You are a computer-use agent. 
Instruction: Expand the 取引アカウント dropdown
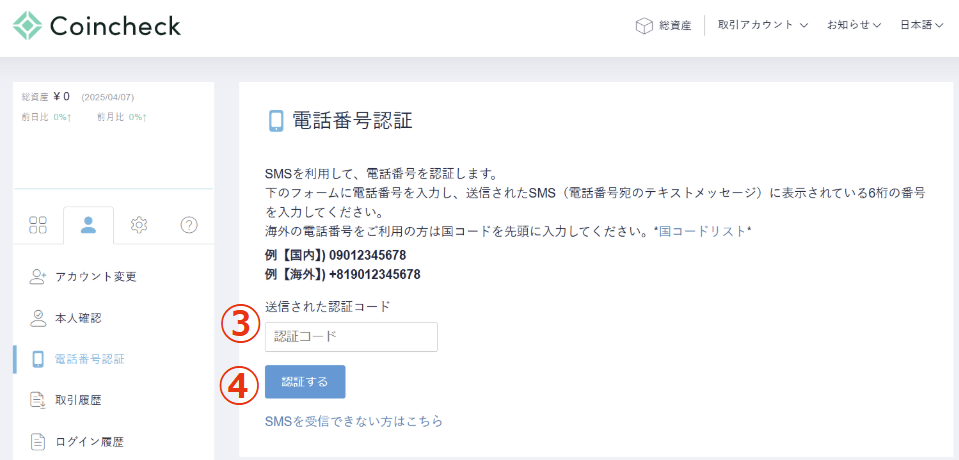[x=762, y=26]
